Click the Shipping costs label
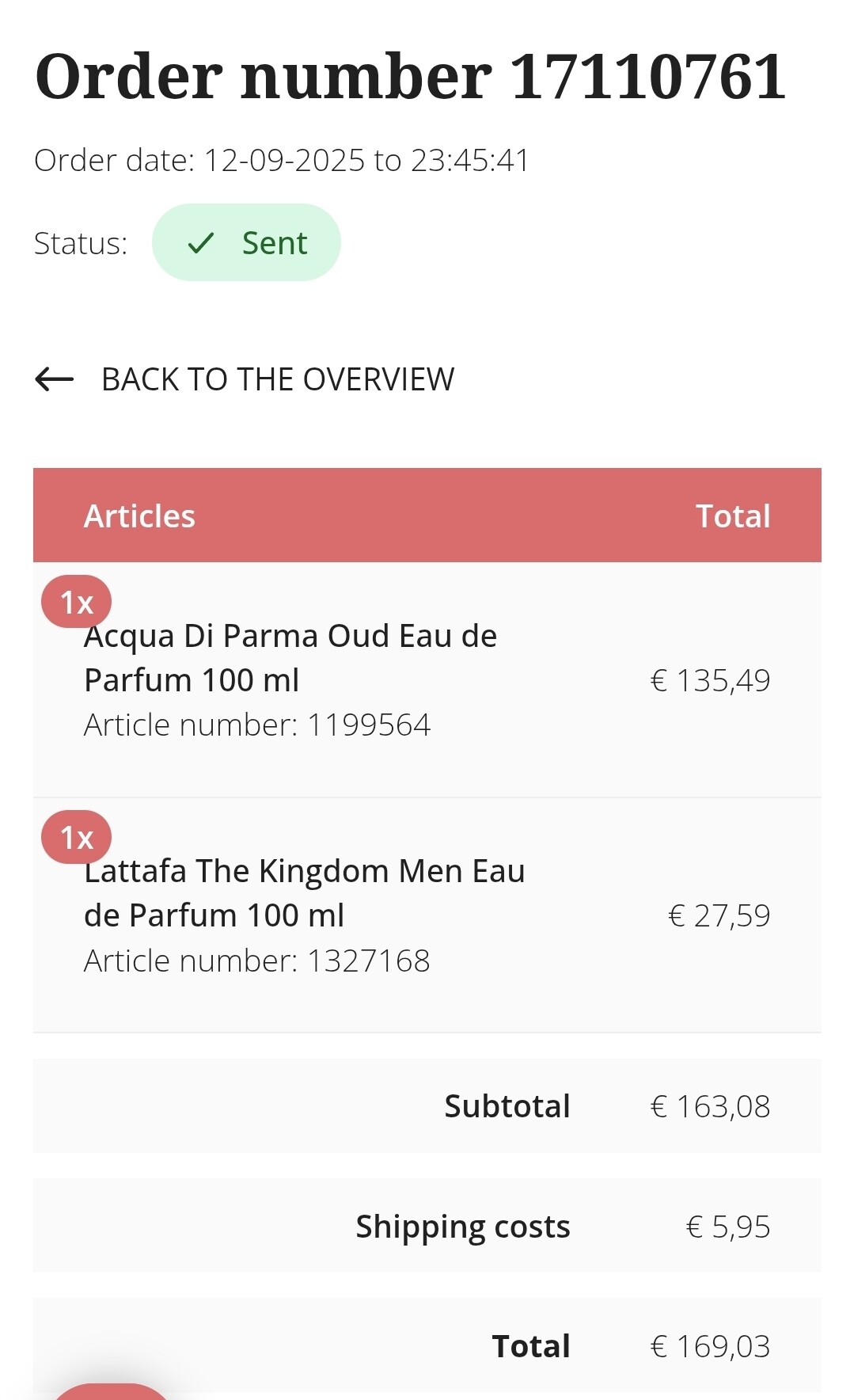The image size is (854, 1400). tap(462, 1227)
